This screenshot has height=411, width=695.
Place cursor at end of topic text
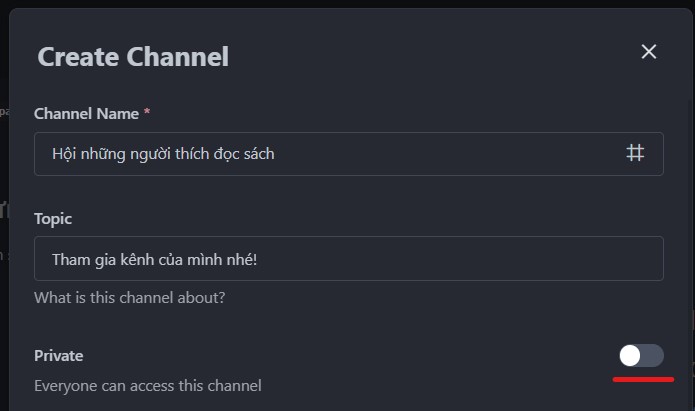[256, 259]
